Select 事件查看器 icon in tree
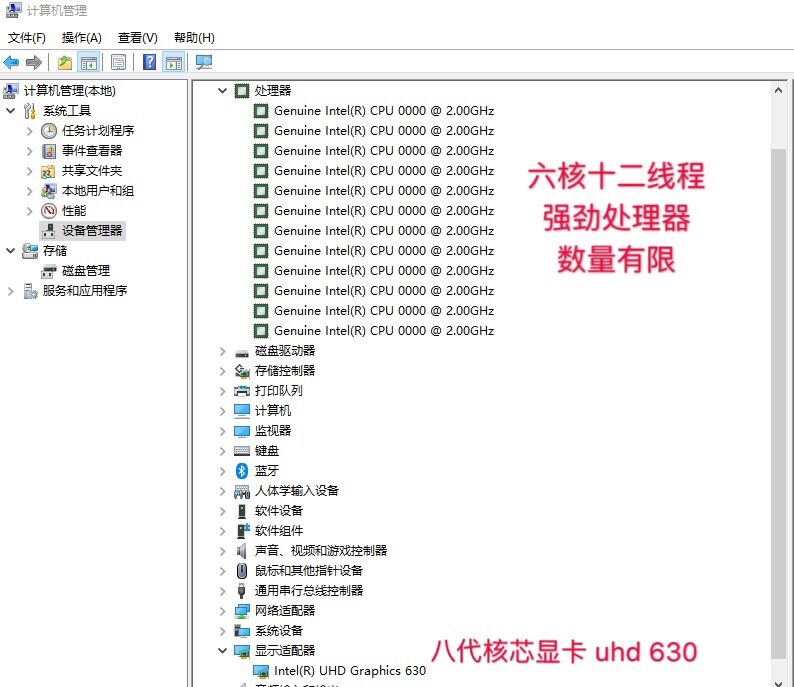This screenshot has height=687, width=794. coord(49,151)
